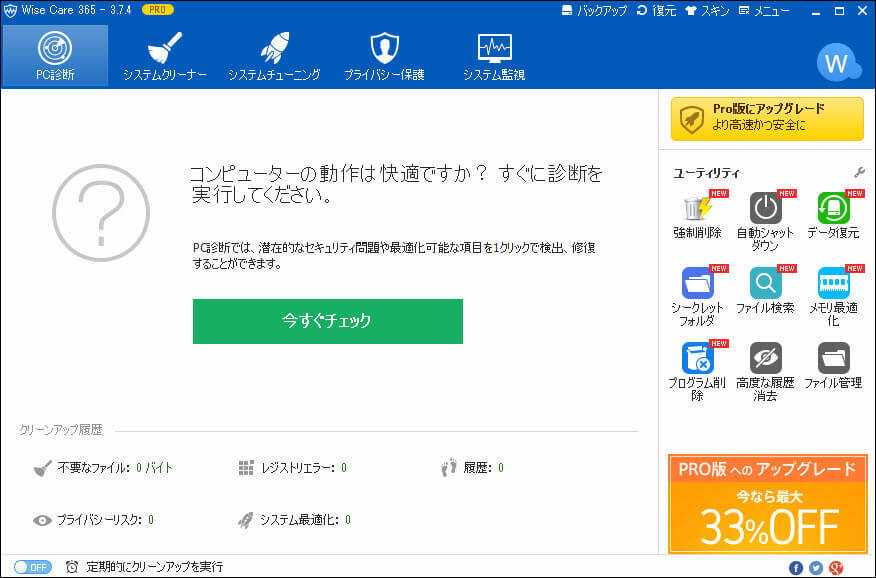Click Wise Care 365 logo icon
876x578 pixels.
coord(10,10)
